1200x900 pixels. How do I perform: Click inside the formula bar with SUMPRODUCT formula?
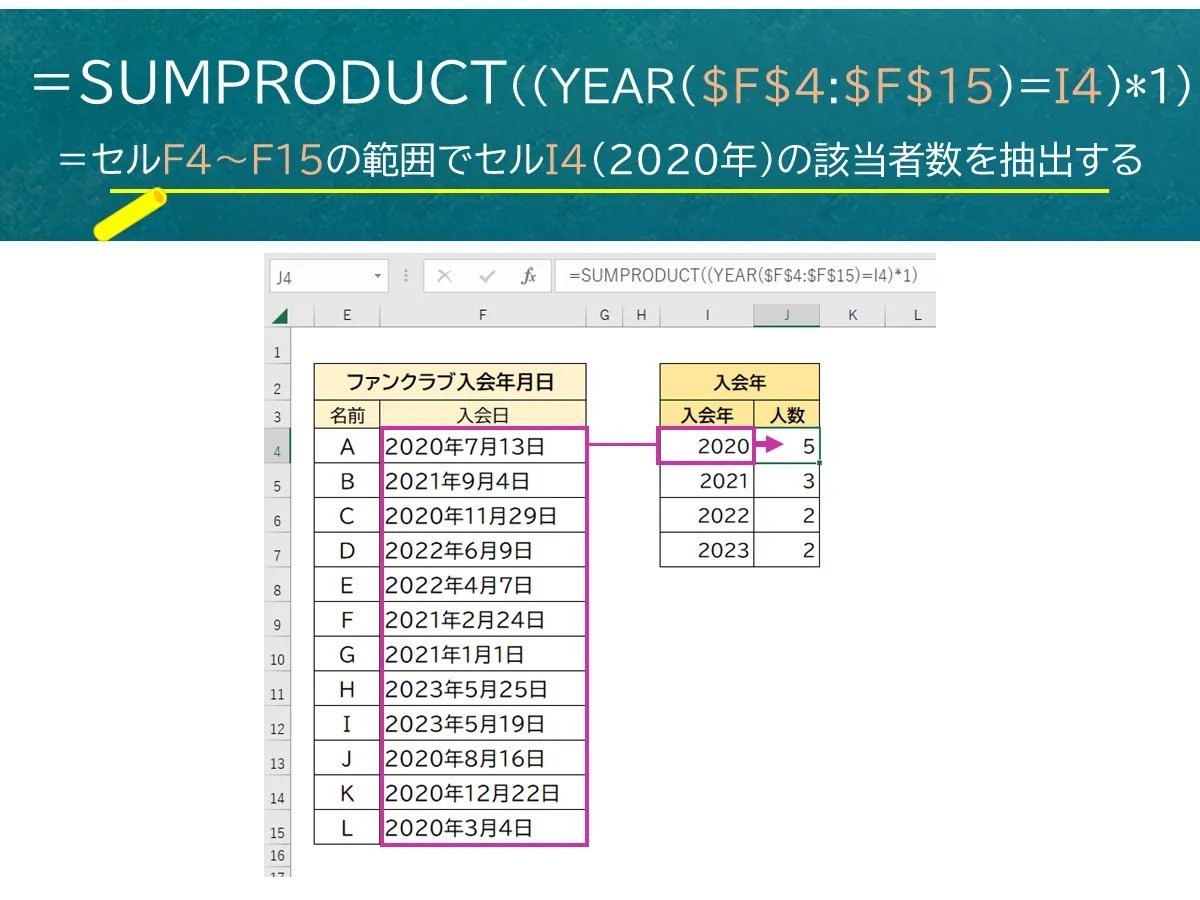pos(740,276)
